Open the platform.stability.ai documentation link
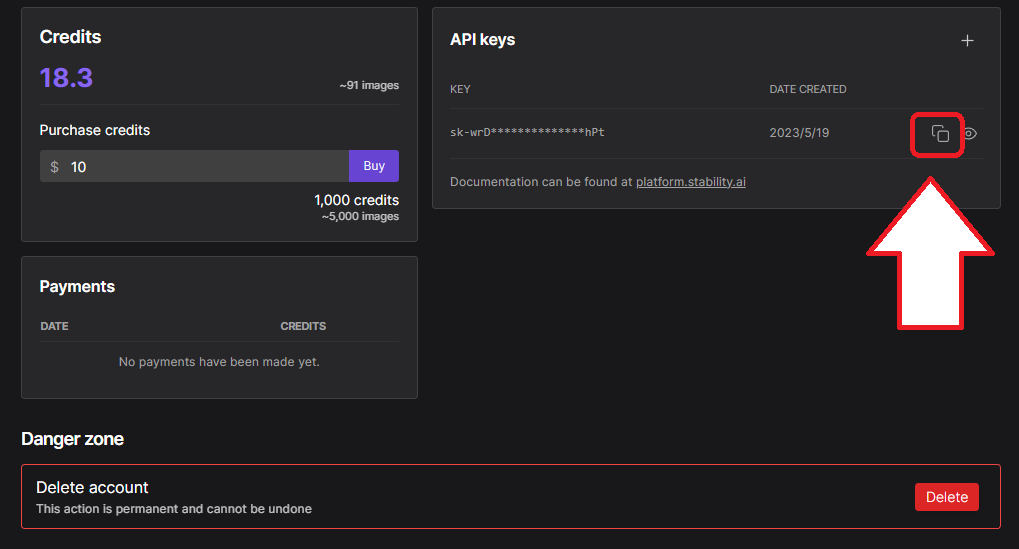This screenshot has width=1019, height=549. pos(690,182)
